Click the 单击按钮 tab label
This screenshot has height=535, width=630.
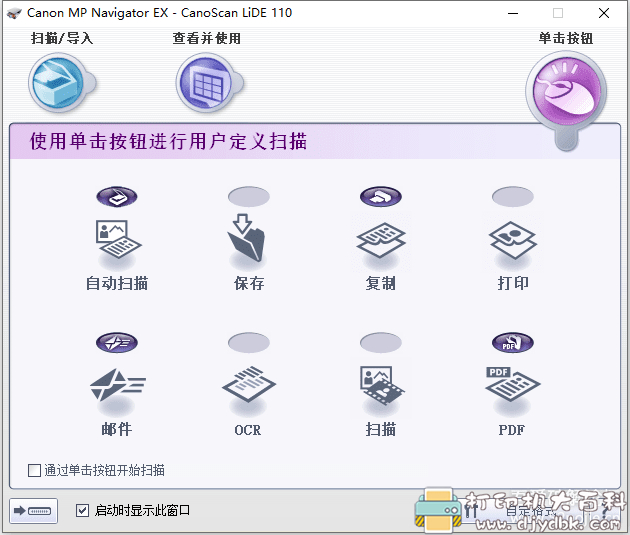pos(566,39)
